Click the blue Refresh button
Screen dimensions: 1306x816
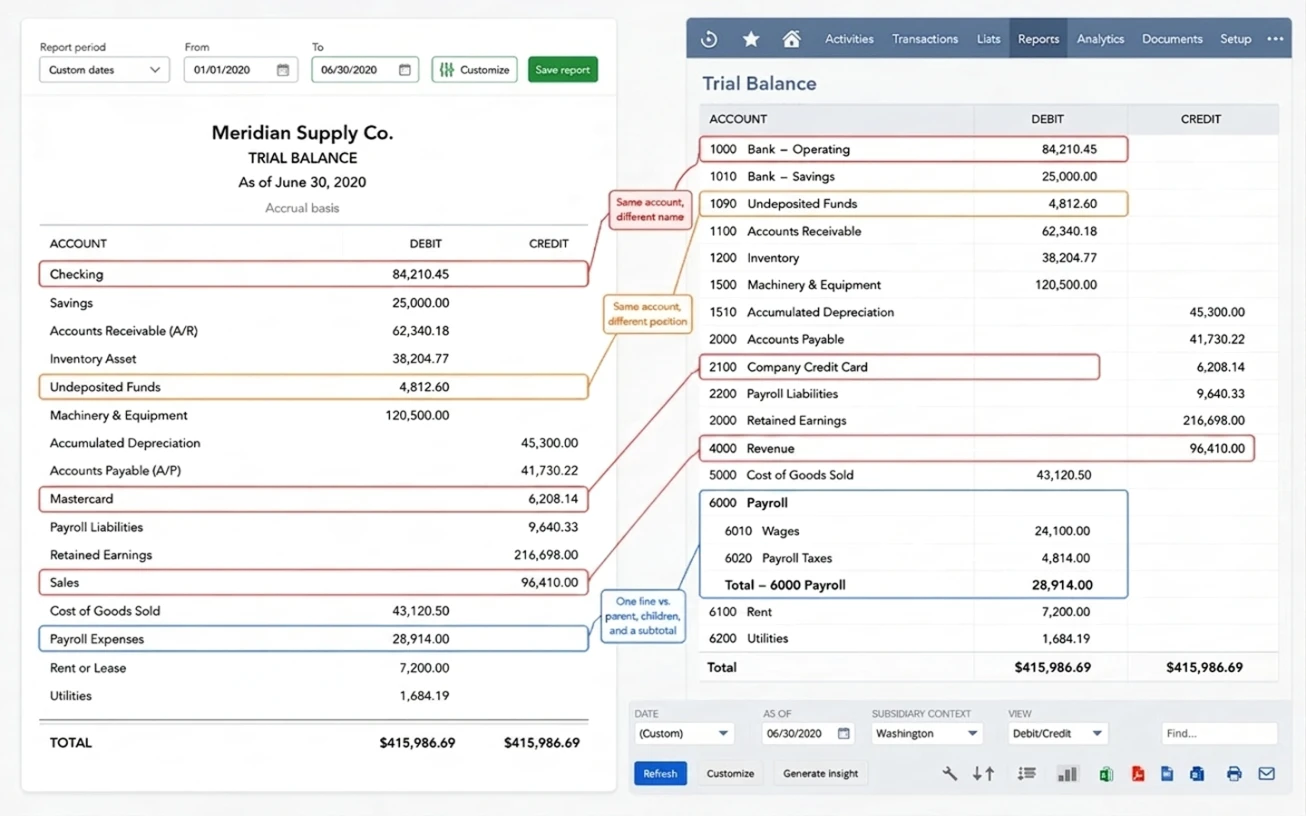tap(660, 773)
